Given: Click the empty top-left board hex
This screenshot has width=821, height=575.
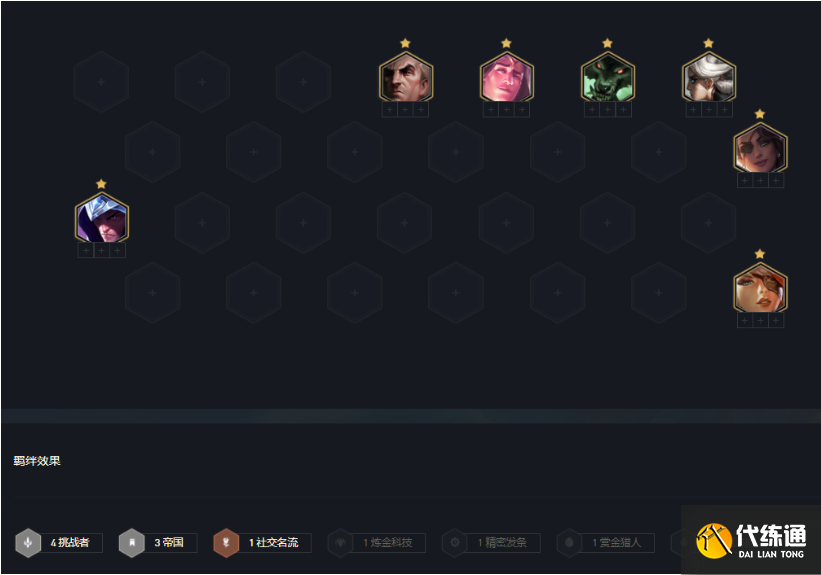Looking at the screenshot, I should (101, 82).
